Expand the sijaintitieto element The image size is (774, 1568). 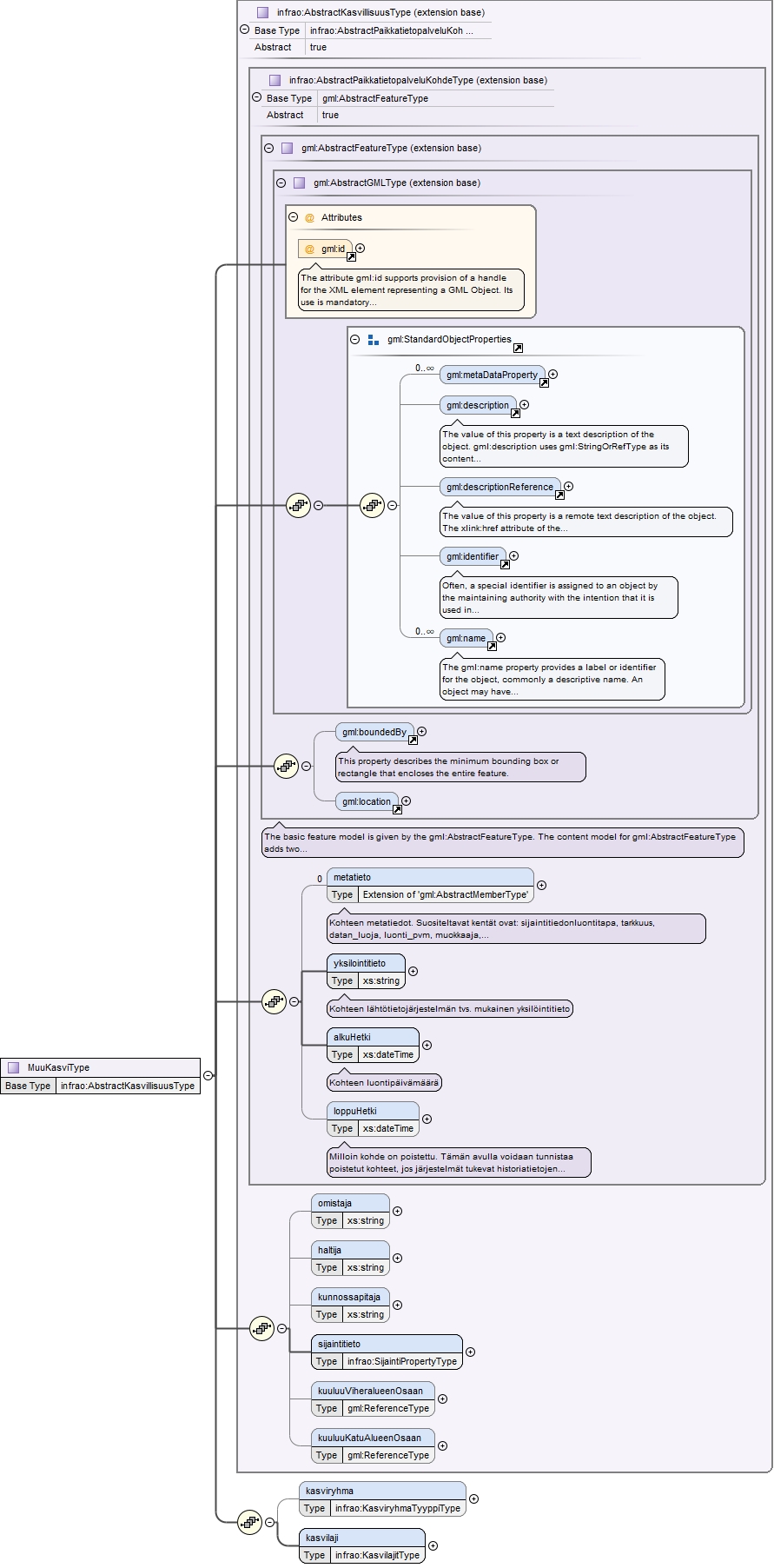470,1352
